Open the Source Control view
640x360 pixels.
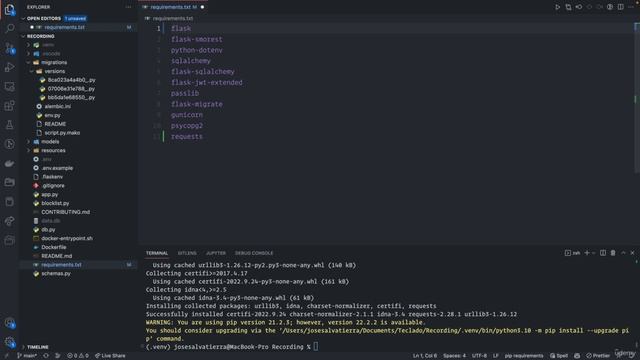click(x=9, y=48)
